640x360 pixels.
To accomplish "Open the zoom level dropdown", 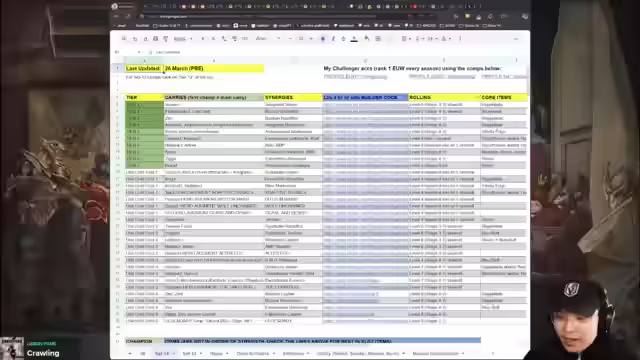I will click(182, 39).
